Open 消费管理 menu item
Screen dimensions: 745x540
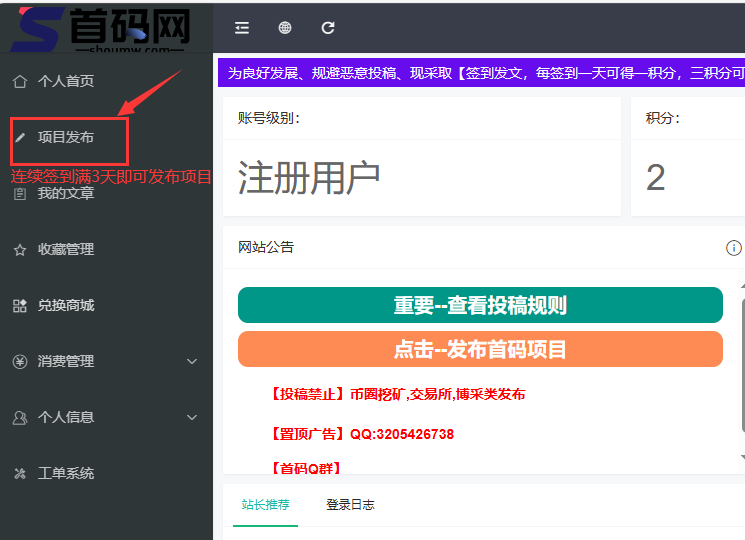[106, 362]
